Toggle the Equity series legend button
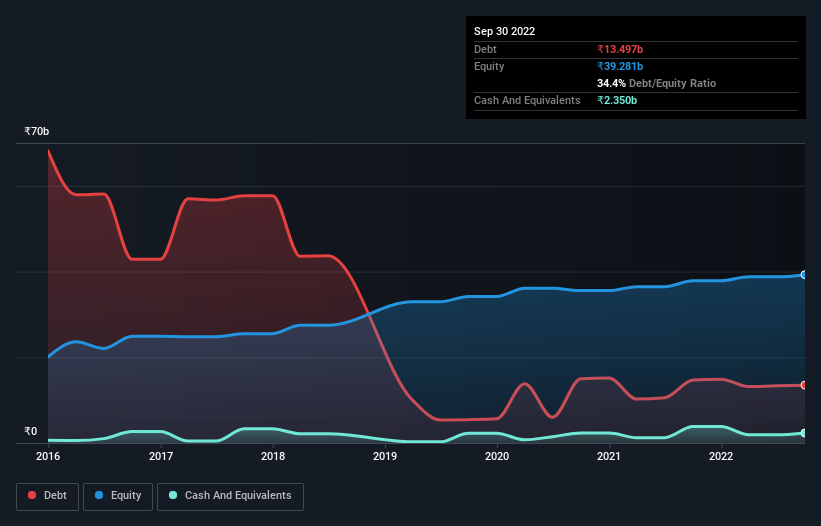Viewport: 821px width, 526px height. (x=118, y=496)
